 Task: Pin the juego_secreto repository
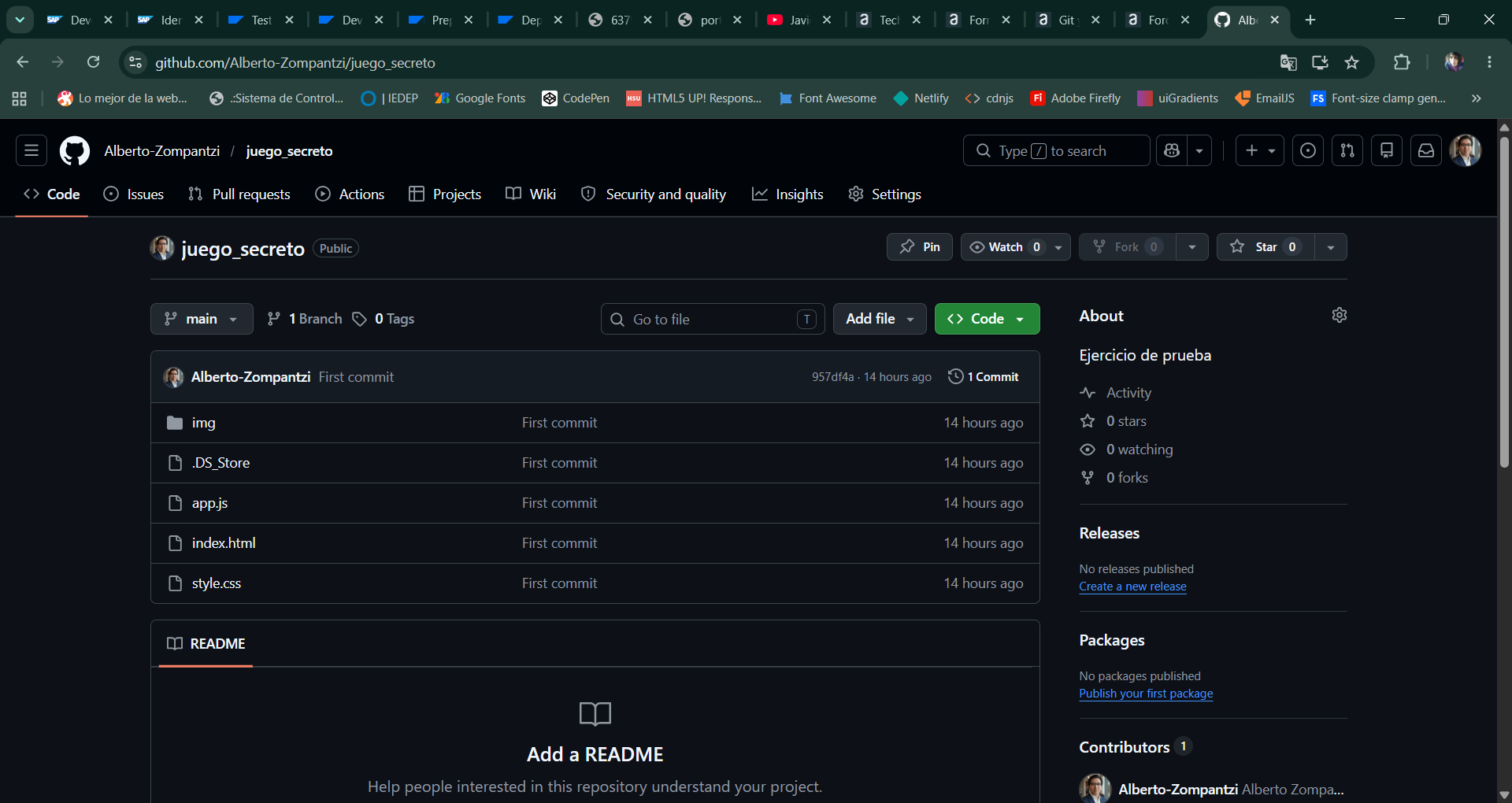coord(919,247)
